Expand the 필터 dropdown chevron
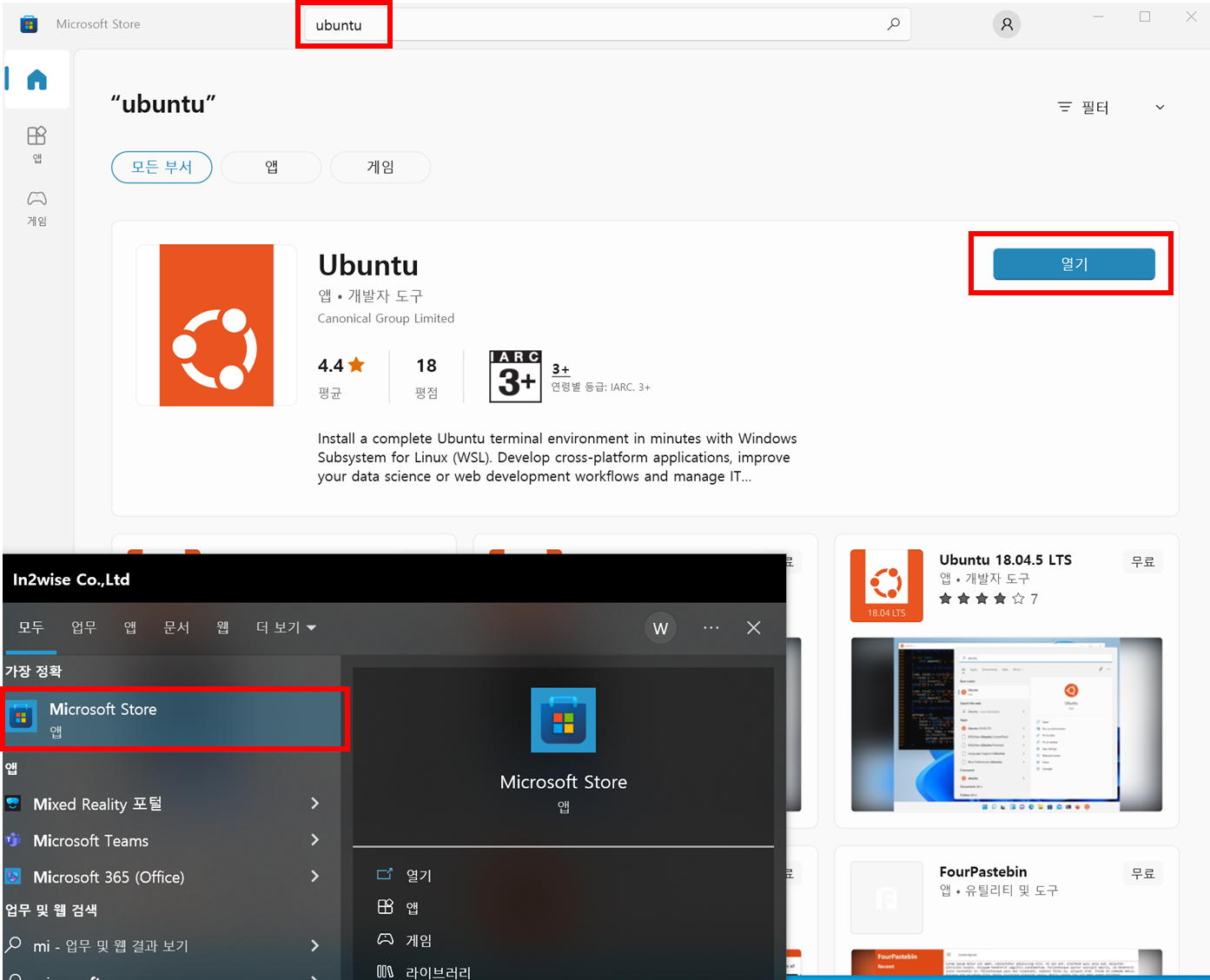 (1160, 107)
